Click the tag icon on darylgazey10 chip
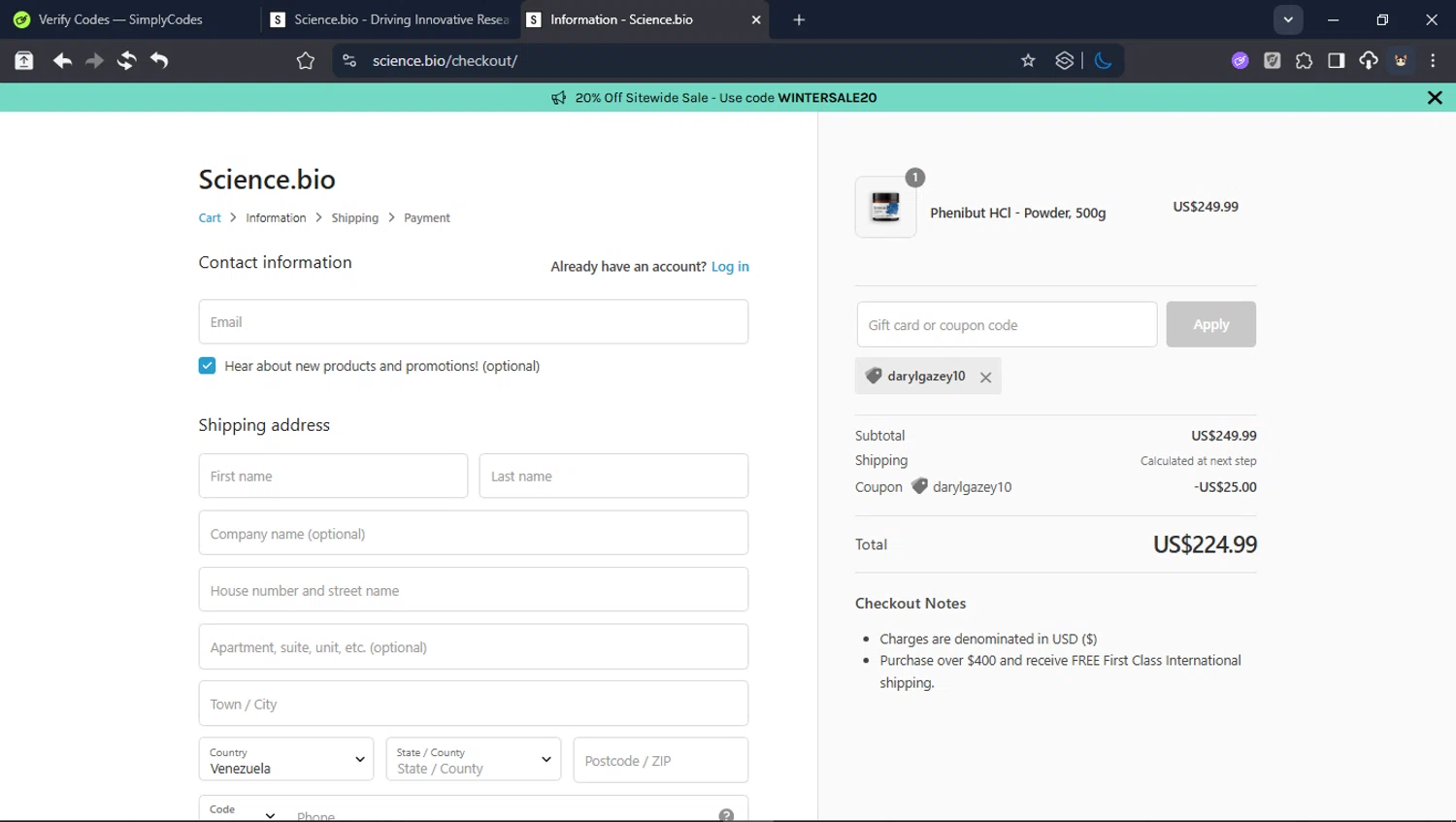 (x=874, y=377)
